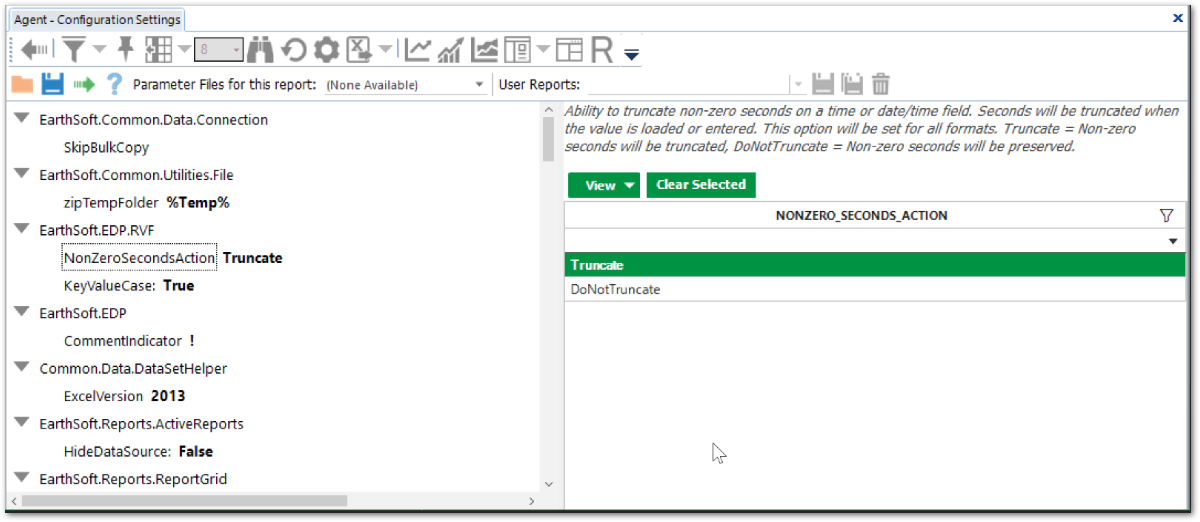The width and height of the screenshot is (1200, 522).
Task: Click the blue save disk icon
Action: (52, 84)
